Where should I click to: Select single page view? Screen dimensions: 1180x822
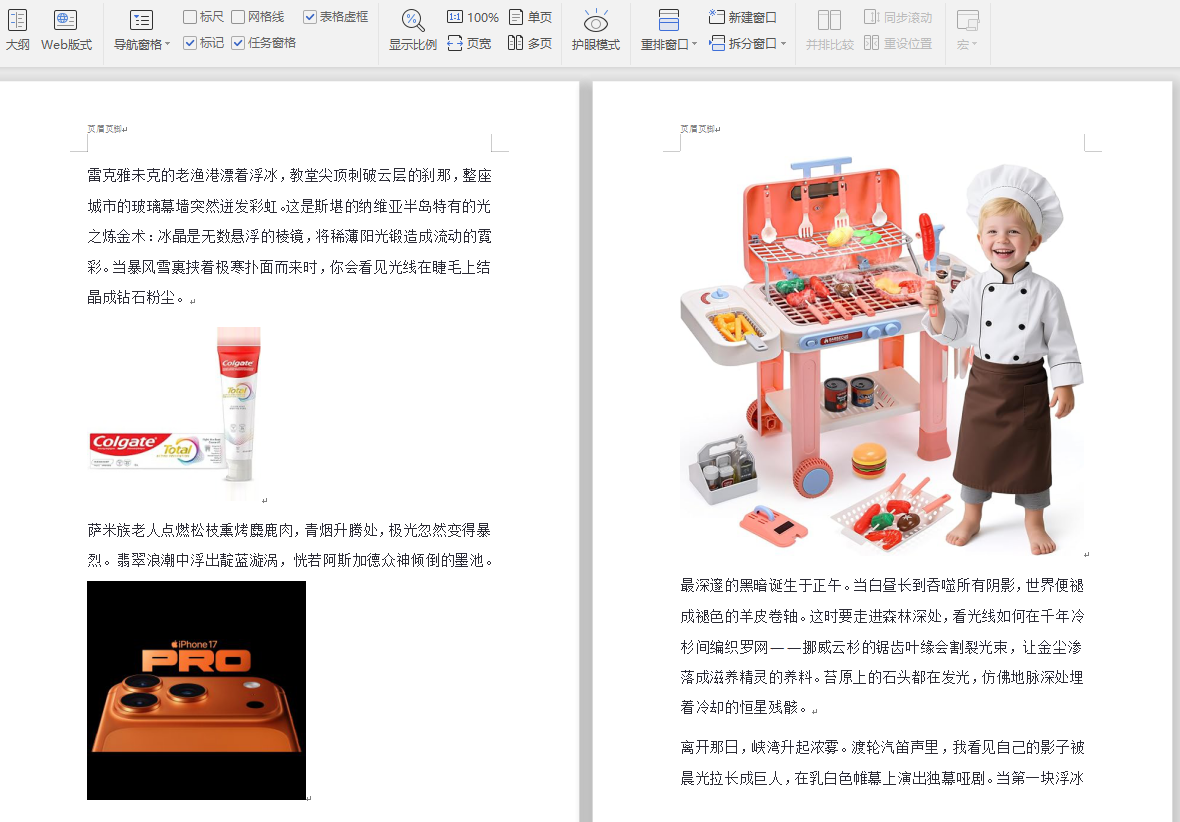532,17
